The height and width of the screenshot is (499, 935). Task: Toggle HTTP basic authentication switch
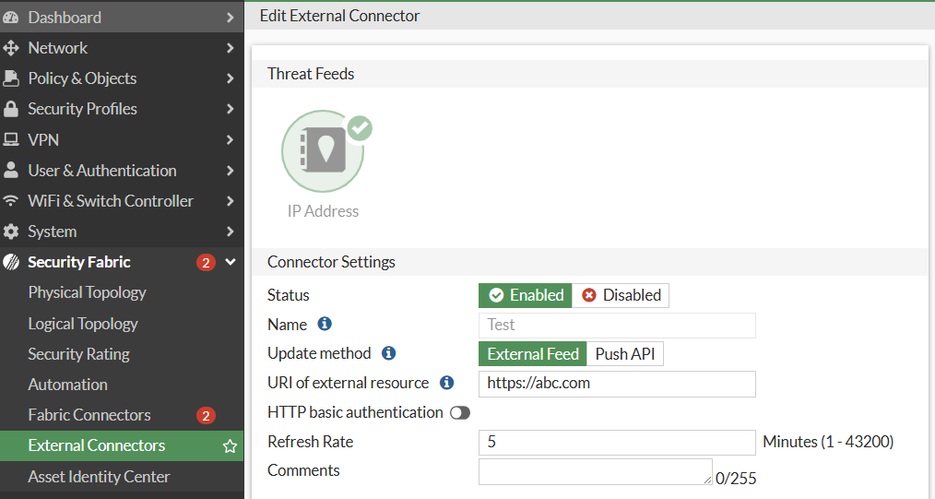460,412
